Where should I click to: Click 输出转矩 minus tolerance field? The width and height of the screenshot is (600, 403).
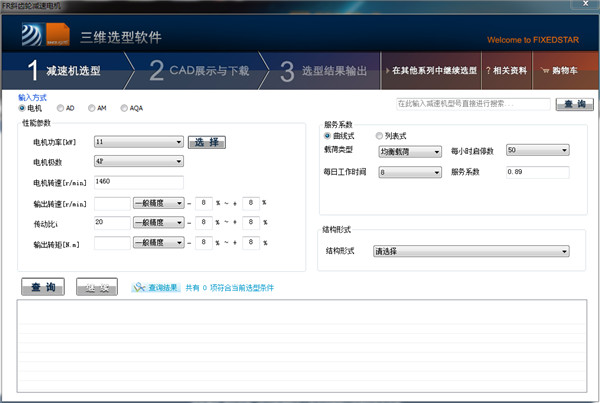tap(204, 243)
